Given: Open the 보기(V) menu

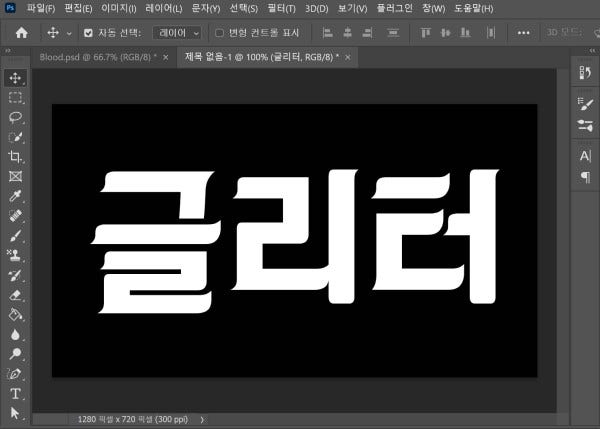Looking at the screenshot, I should coord(352,8).
